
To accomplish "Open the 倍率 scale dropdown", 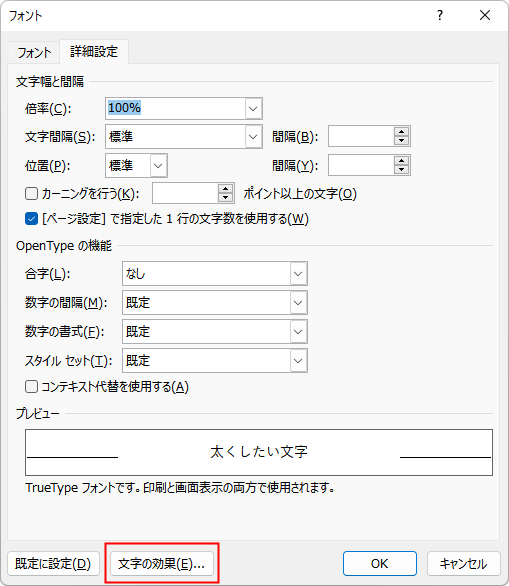I will coord(253,109).
